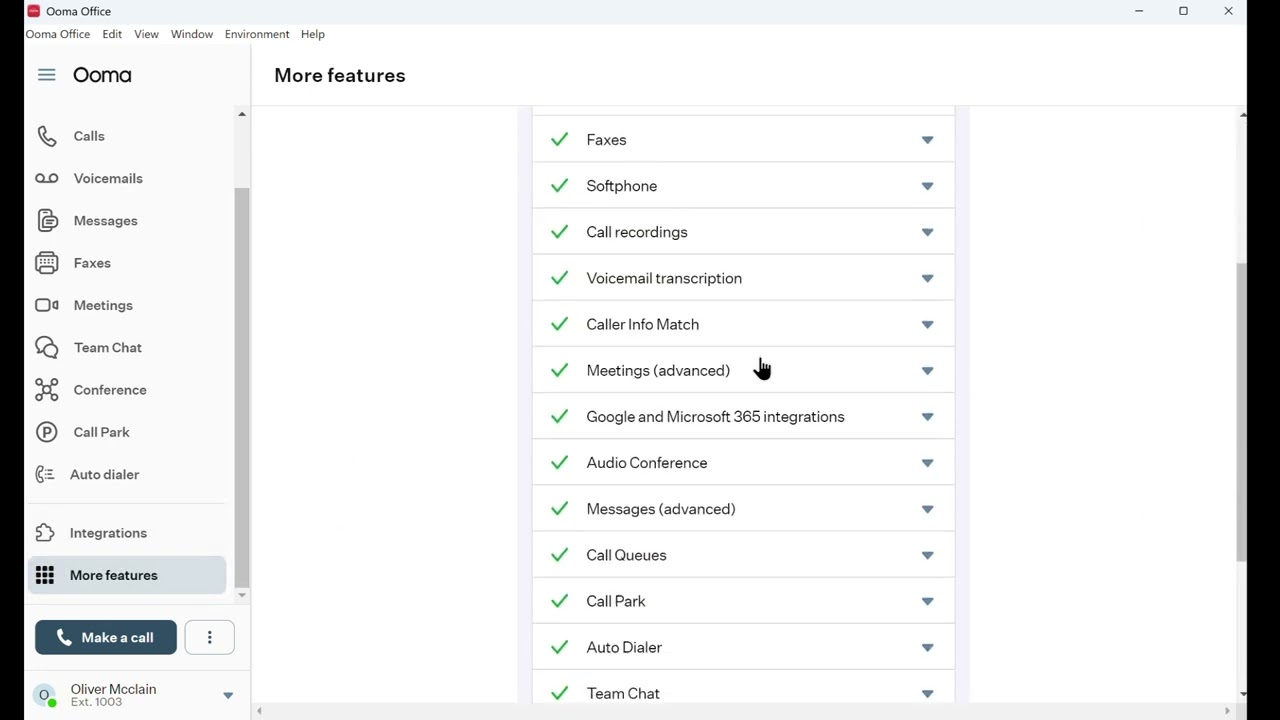This screenshot has height=720, width=1280.
Task: Go to Integrations label in sidebar
Action: [x=108, y=533]
